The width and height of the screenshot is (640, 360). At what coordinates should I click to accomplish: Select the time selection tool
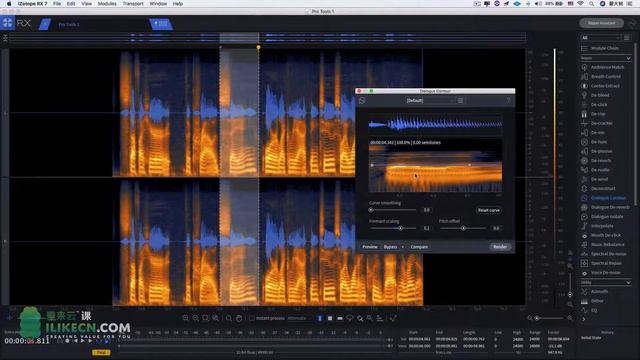point(320,318)
